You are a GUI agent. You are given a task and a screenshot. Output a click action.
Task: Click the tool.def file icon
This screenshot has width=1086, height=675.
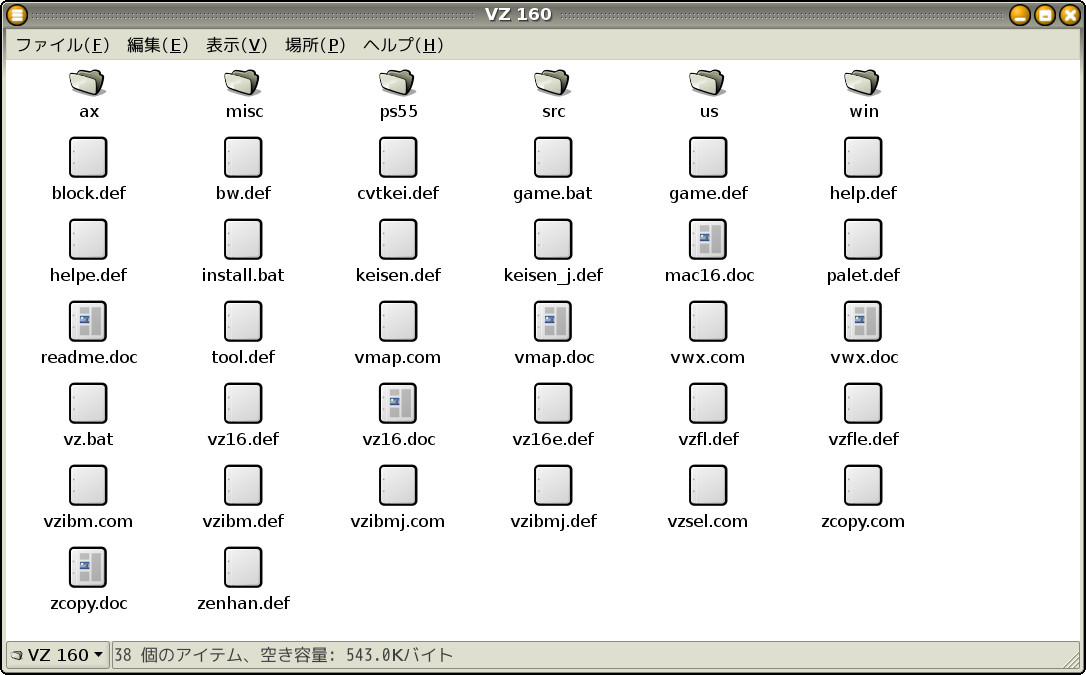(243, 321)
